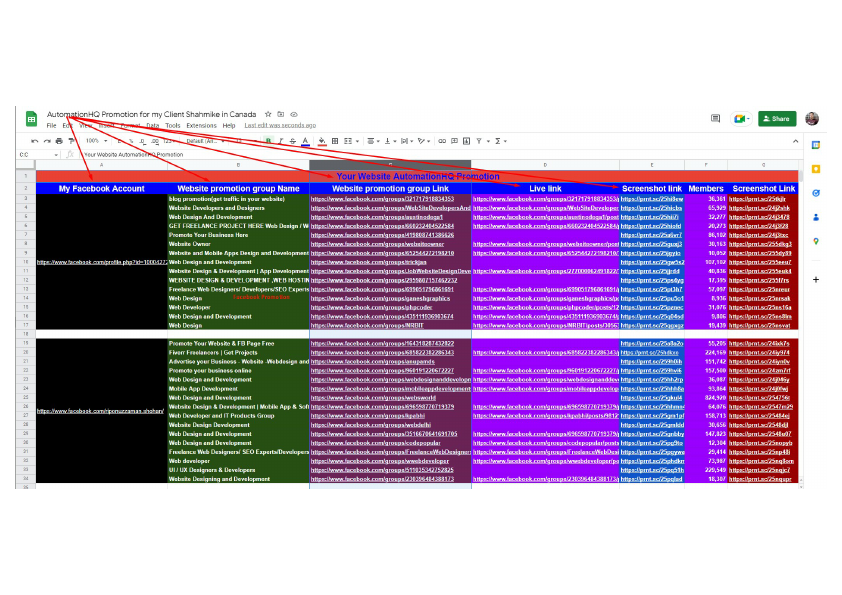This screenshot has height=595, width=842.
Task: Click the Print icon
Action: tap(59, 141)
